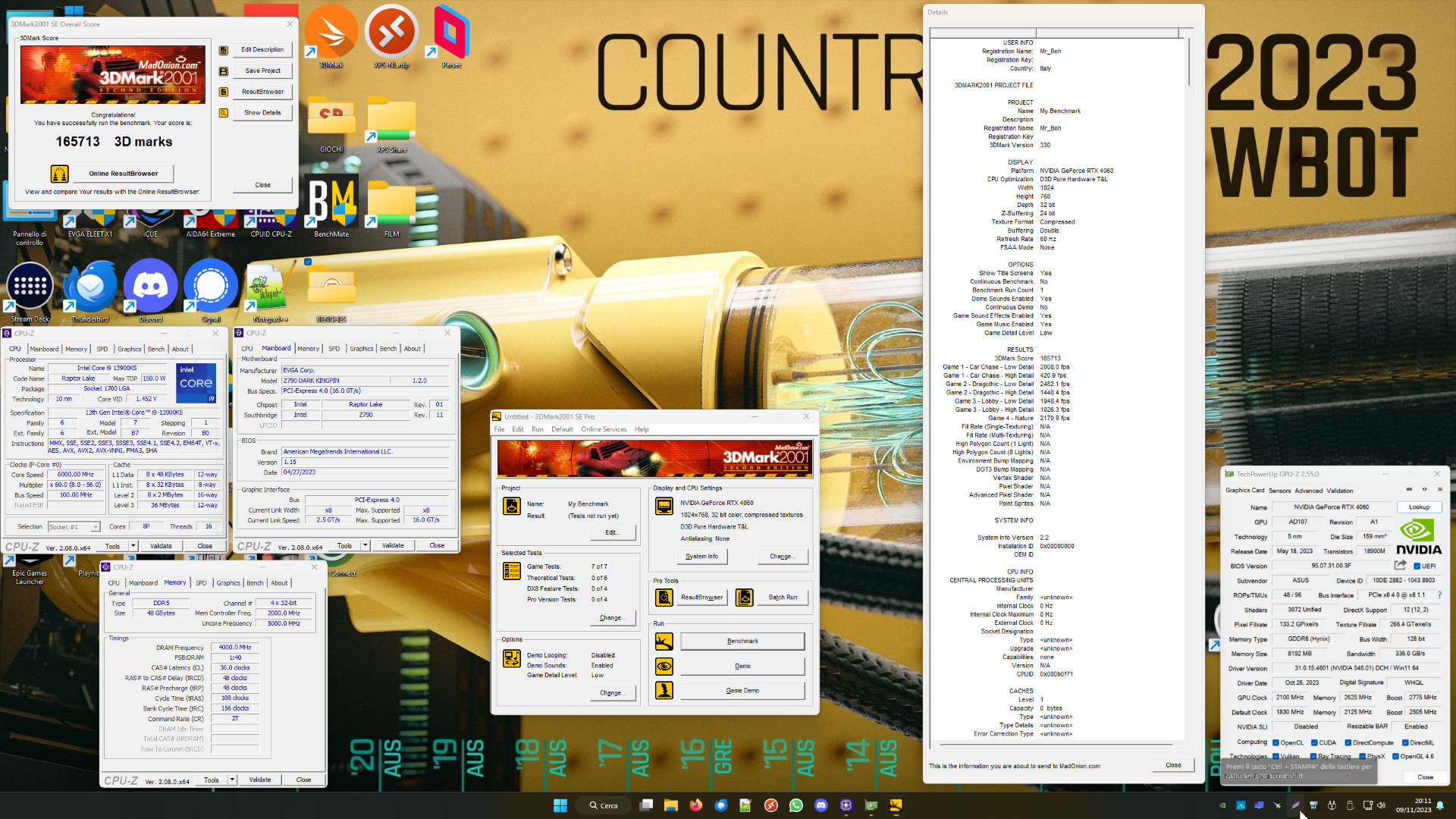
Task: Click the Bus Interface question mark in GPU-Z
Action: click(x=1439, y=595)
